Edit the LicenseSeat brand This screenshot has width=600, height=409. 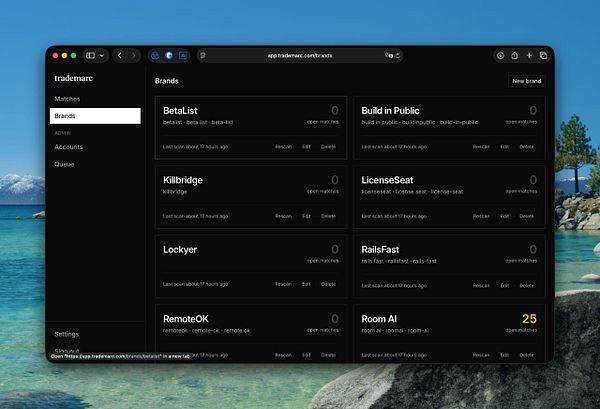(x=505, y=216)
